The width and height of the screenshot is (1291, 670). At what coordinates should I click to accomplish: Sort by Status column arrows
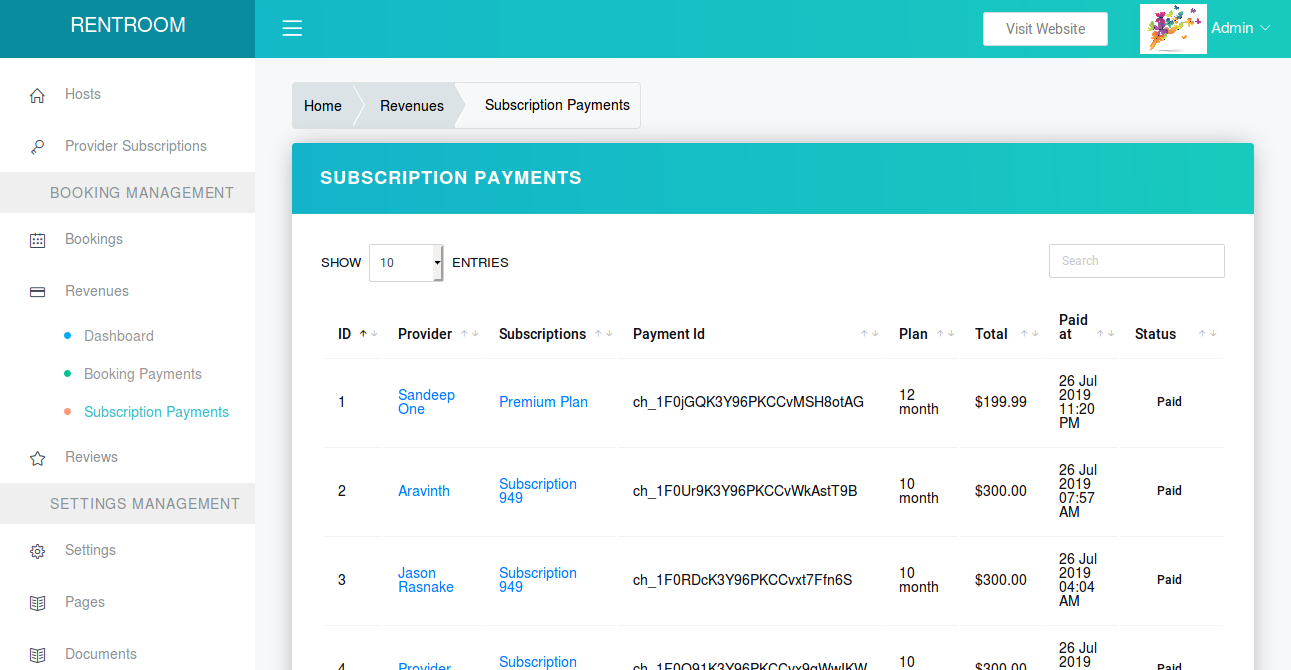[1208, 334]
